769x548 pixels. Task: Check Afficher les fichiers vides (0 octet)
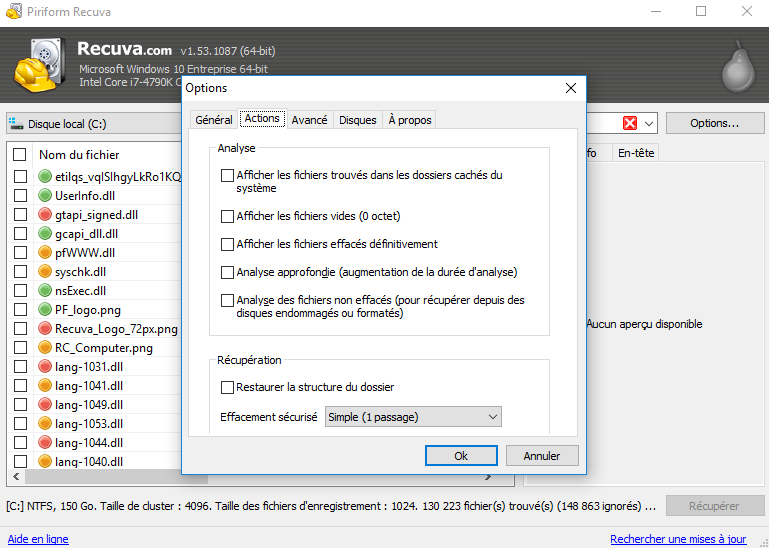[x=227, y=216]
